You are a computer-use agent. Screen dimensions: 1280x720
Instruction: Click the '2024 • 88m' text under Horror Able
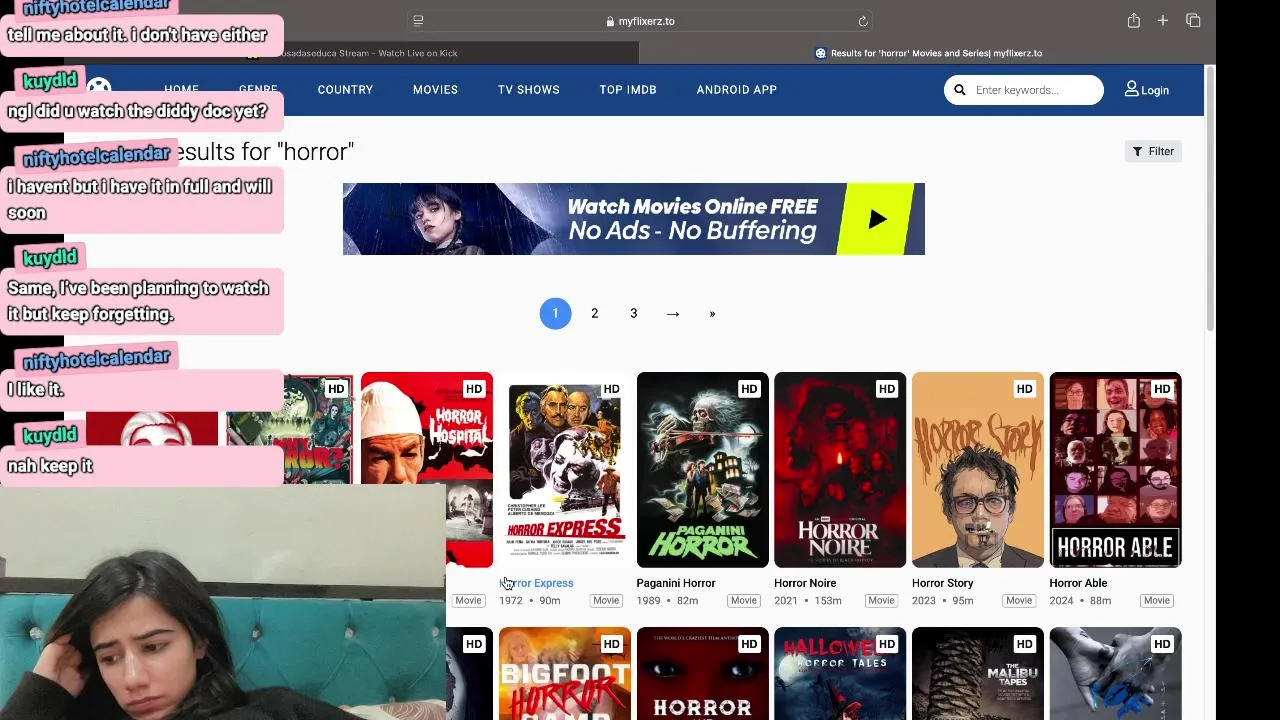[x=1080, y=601]
